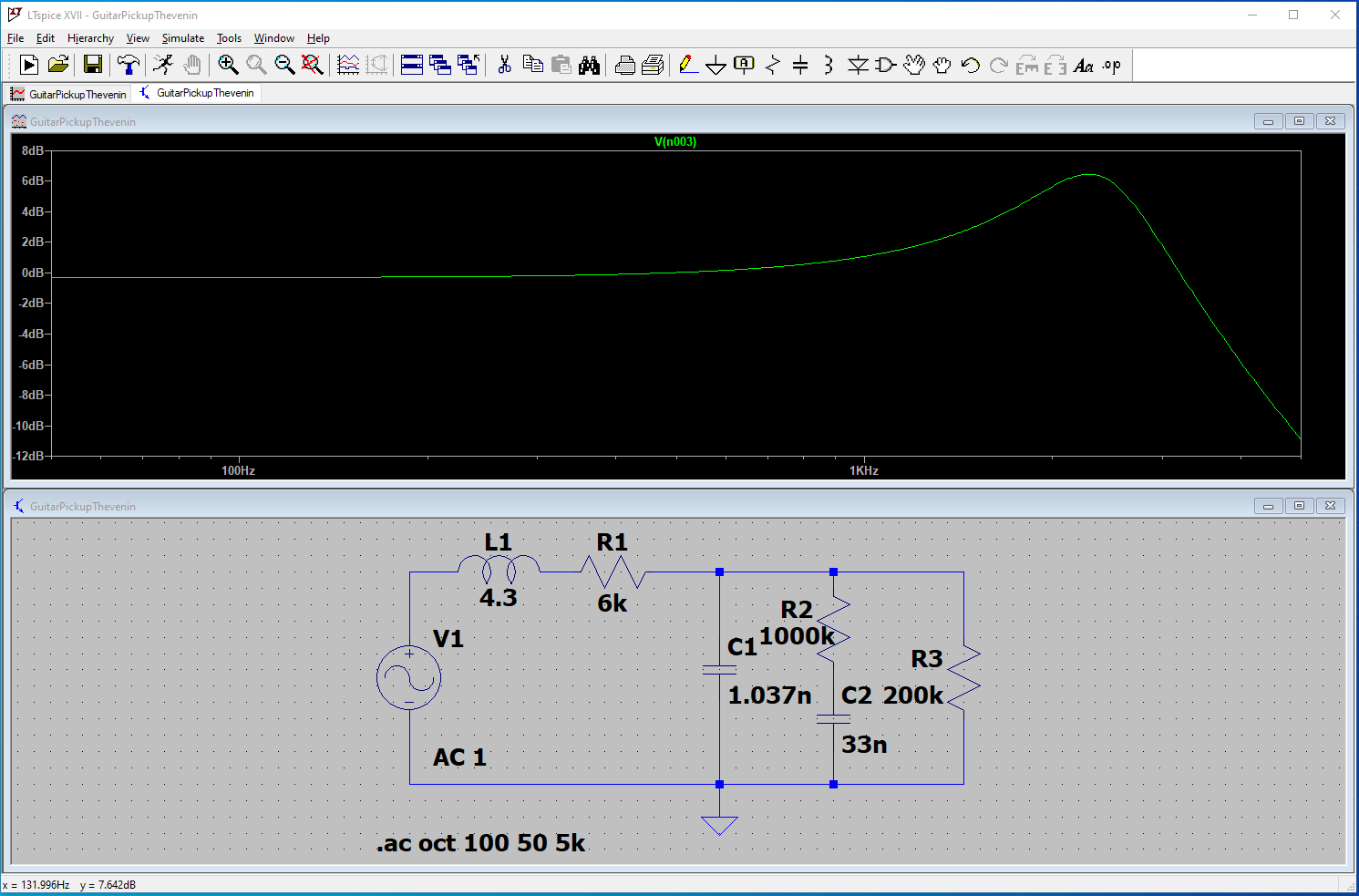The height and width of the screenshot is (896, 1359).
Task: Click the Undo arrow icon
Action: 971,65
